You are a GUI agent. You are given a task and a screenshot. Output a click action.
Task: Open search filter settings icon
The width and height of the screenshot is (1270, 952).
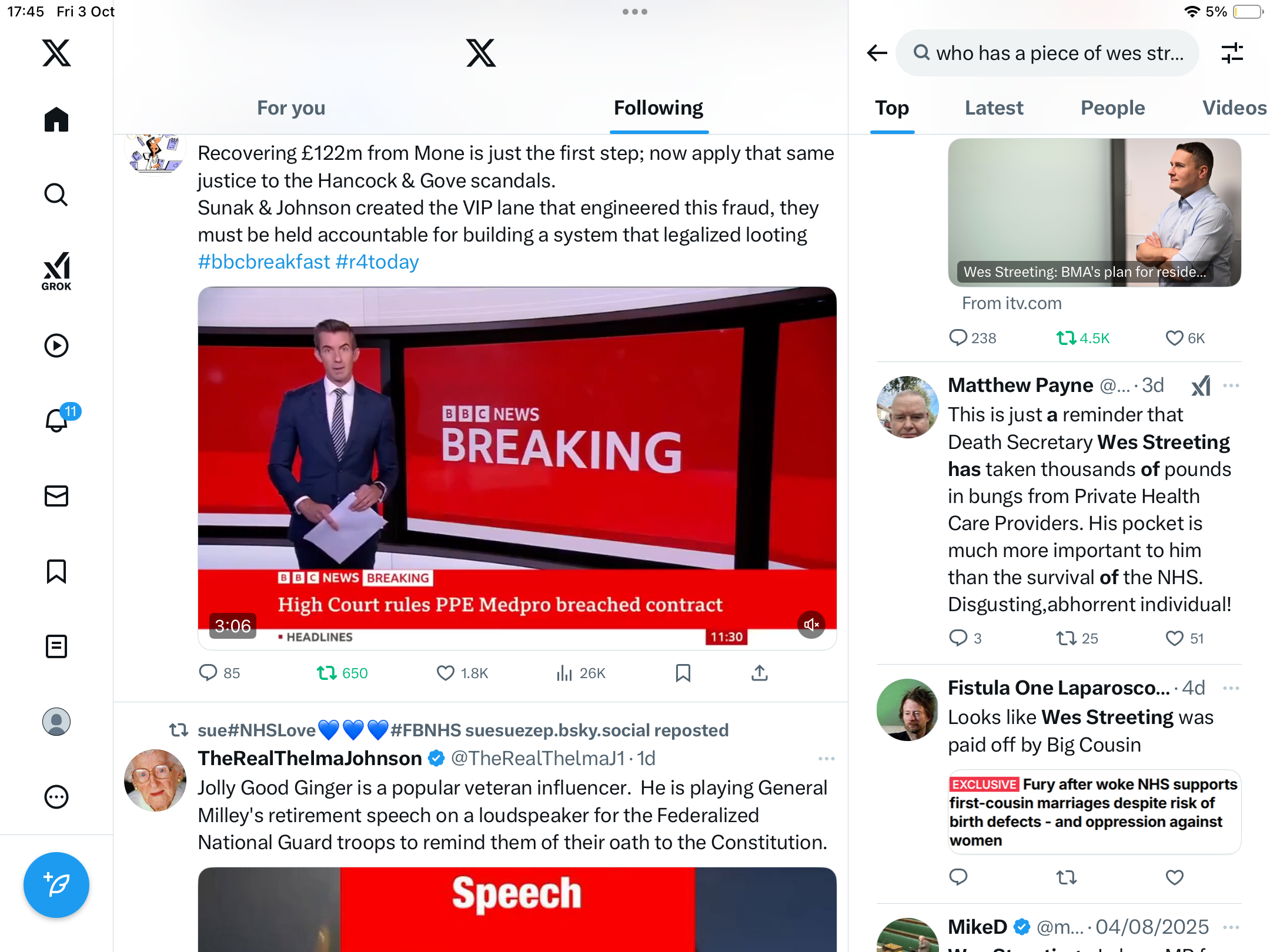click(1232, 53)
